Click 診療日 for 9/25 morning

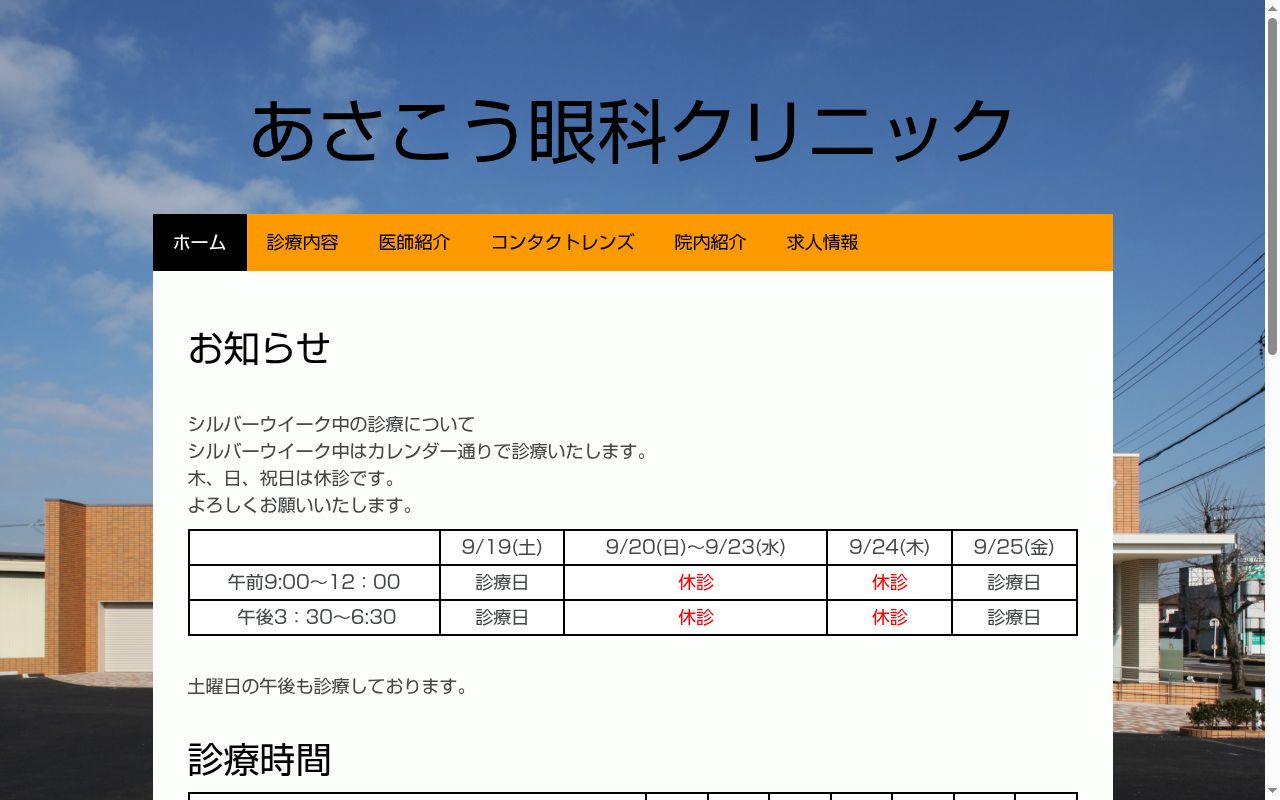tap(1014, 582)
